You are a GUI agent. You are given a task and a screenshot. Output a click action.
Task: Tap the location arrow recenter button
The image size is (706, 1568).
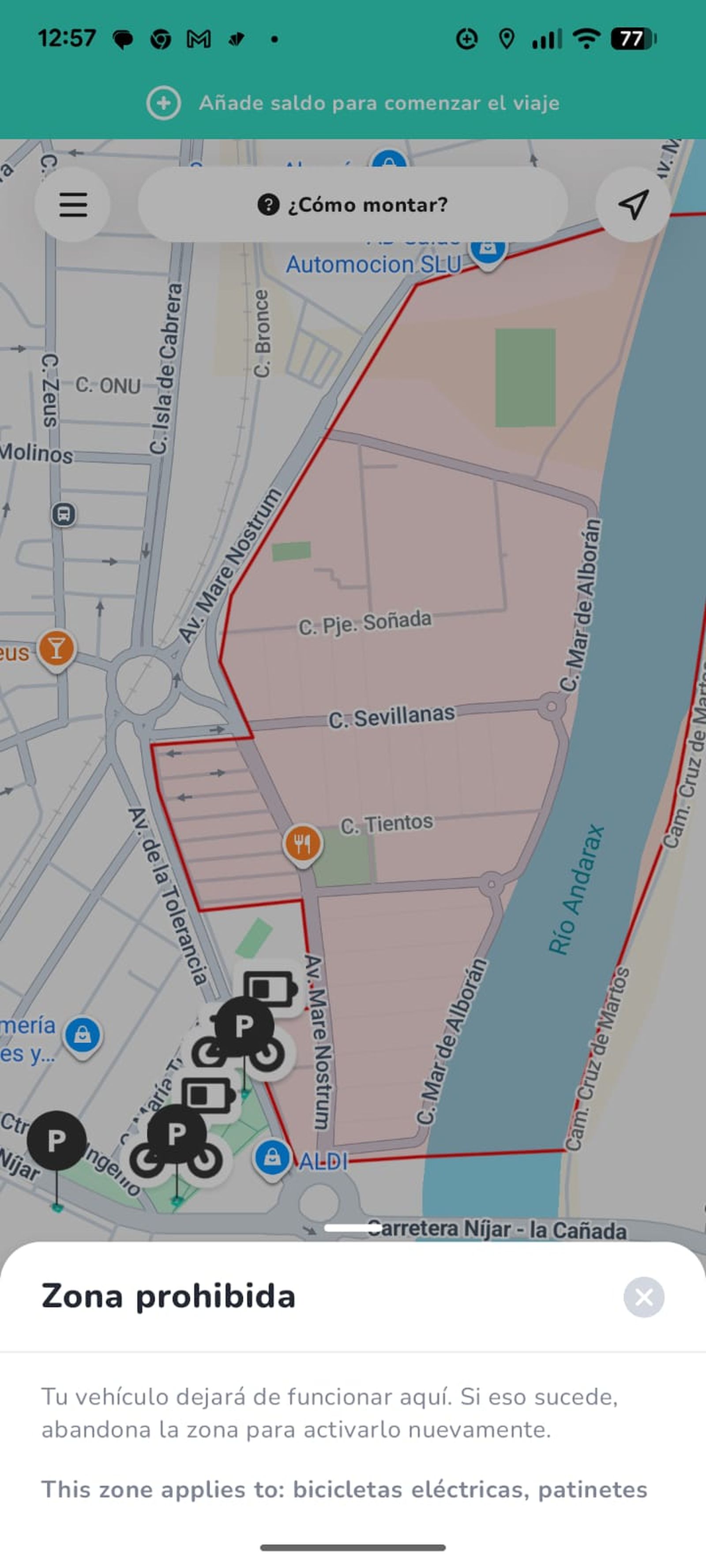[x=633, y=205]
